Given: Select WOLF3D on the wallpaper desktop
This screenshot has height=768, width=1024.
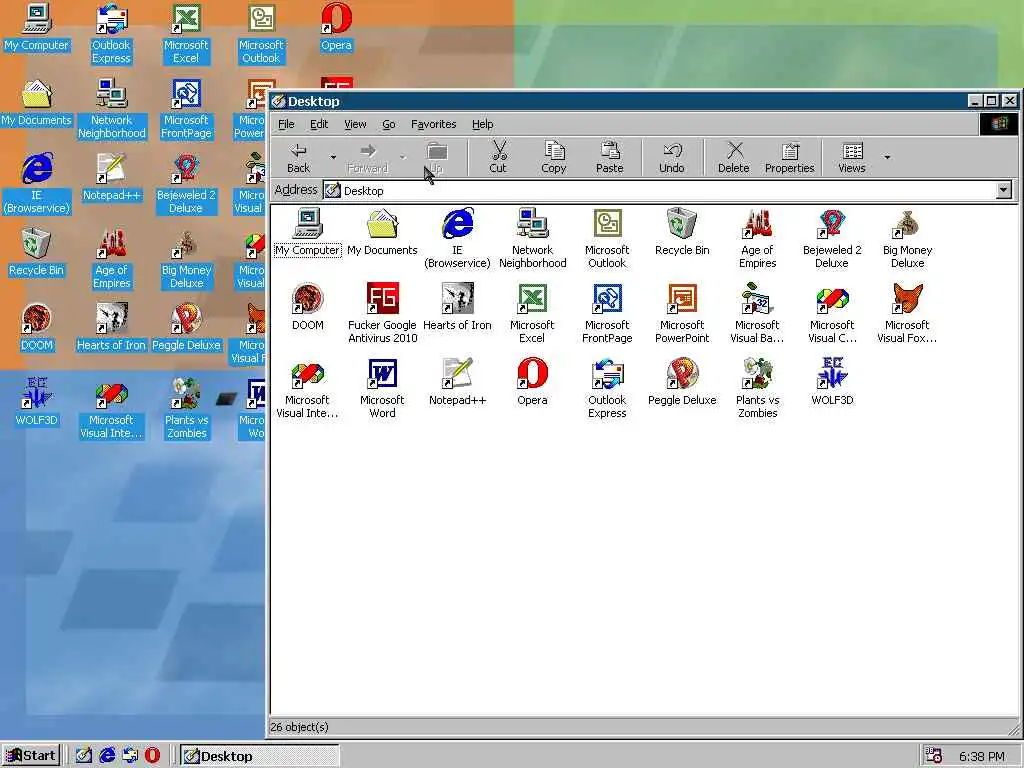Looking at the screenshot, I should pyautogui.click(x=37, y=402).
